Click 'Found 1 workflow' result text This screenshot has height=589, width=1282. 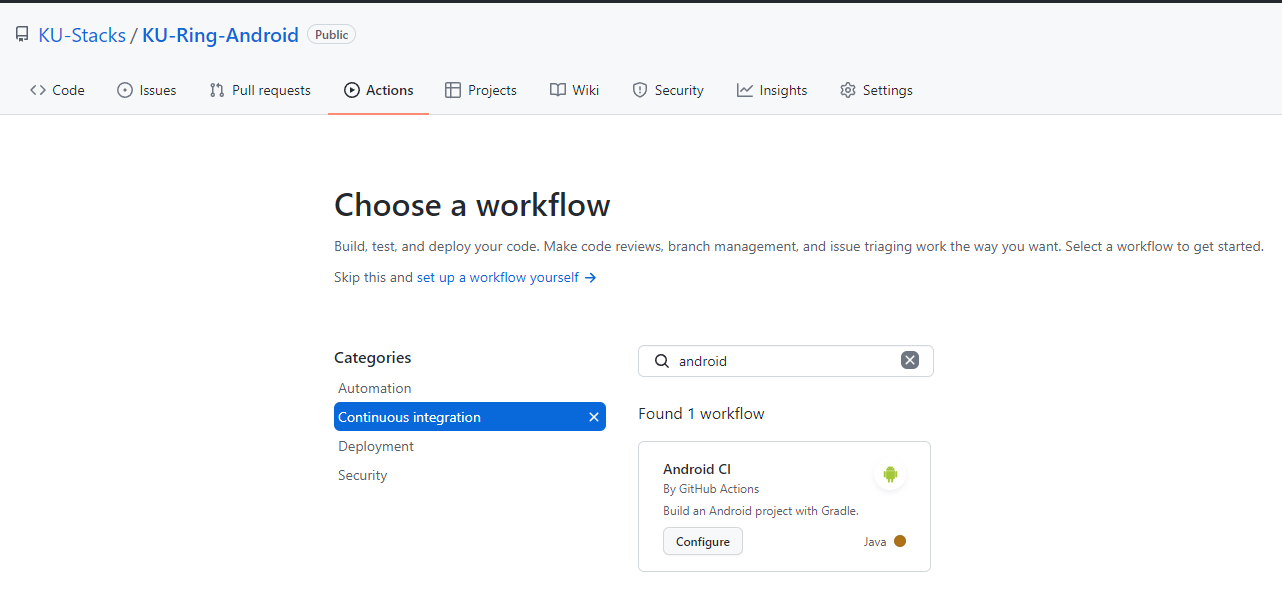point(701,413)
